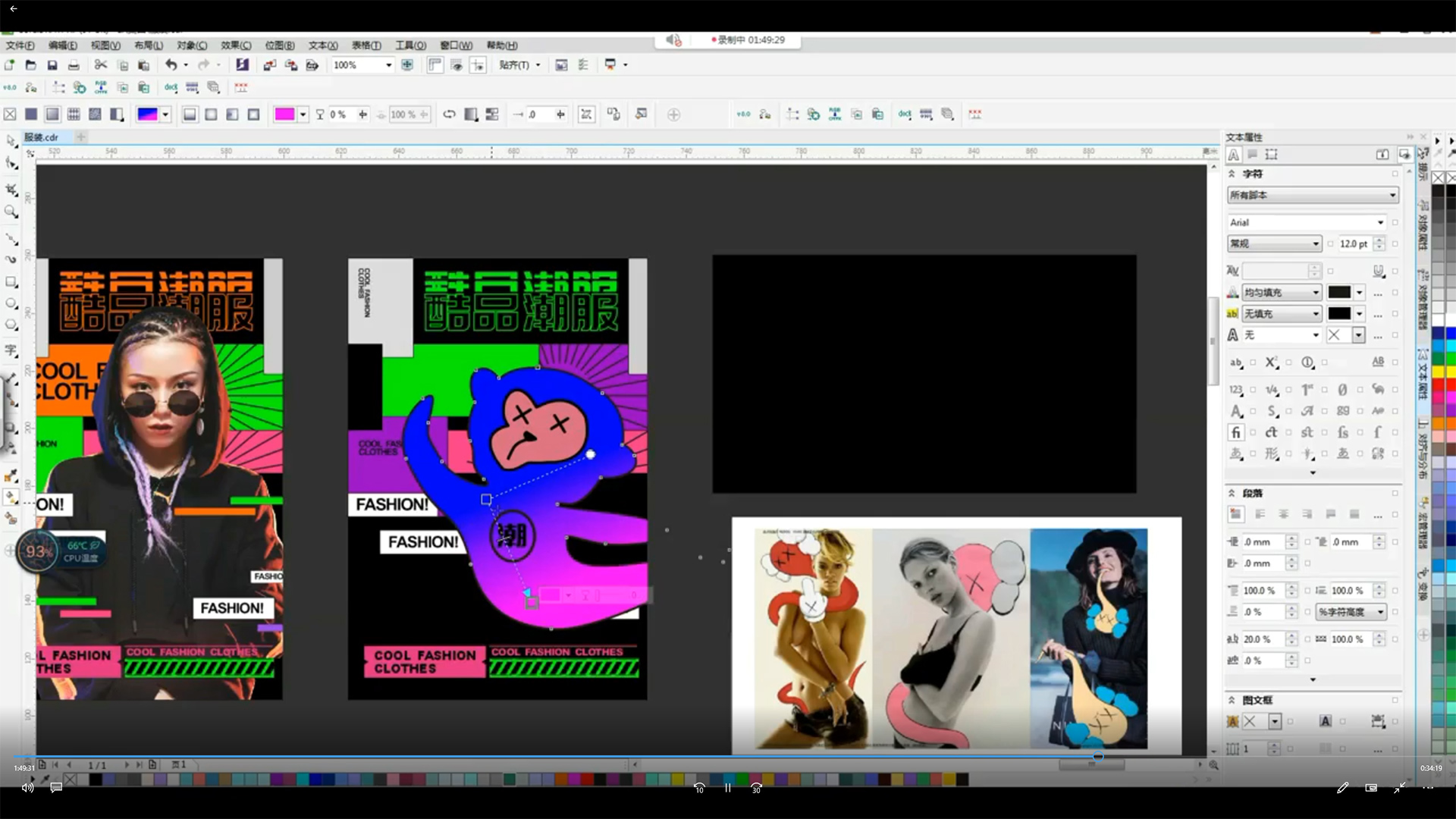
Task: Click the Undo arrow icon
Action: (171, 65)
